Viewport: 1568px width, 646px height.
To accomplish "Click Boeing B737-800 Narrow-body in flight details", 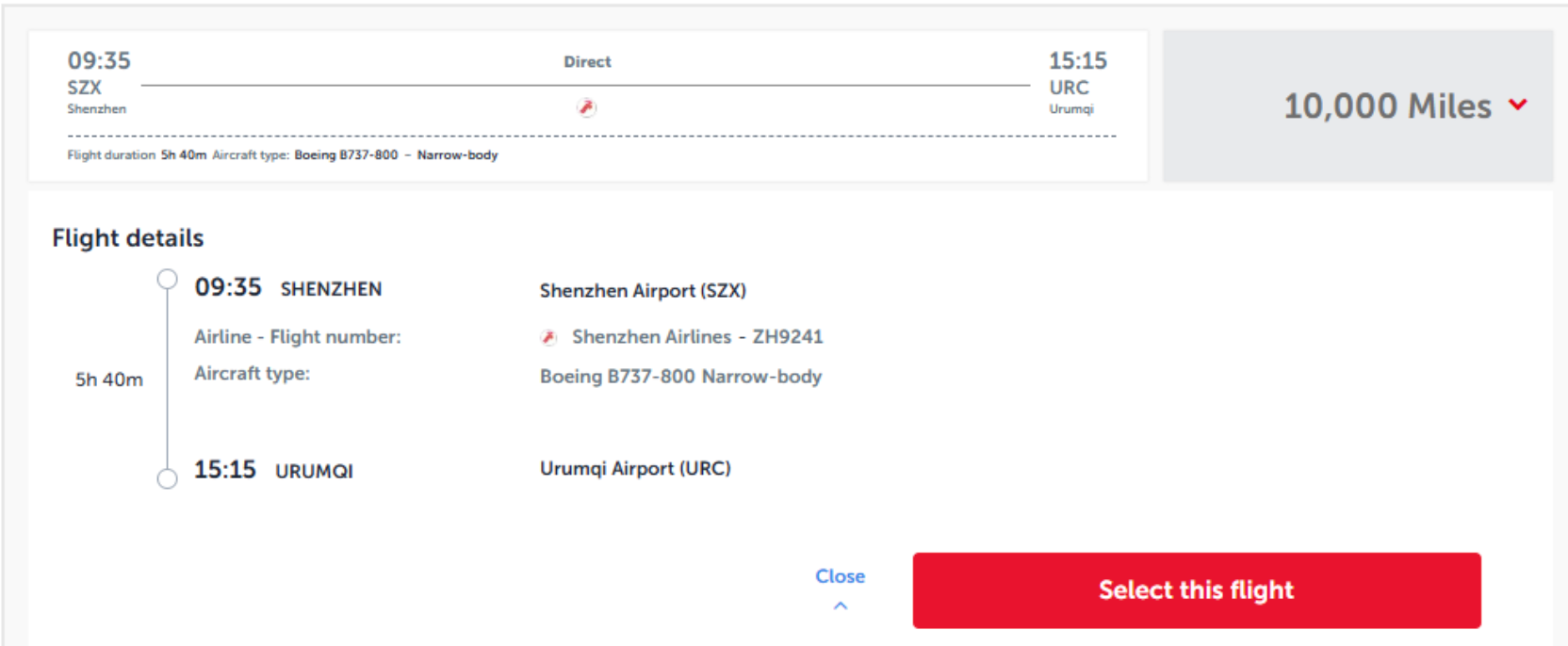I will pyautogui.click(x=680, y=377).
